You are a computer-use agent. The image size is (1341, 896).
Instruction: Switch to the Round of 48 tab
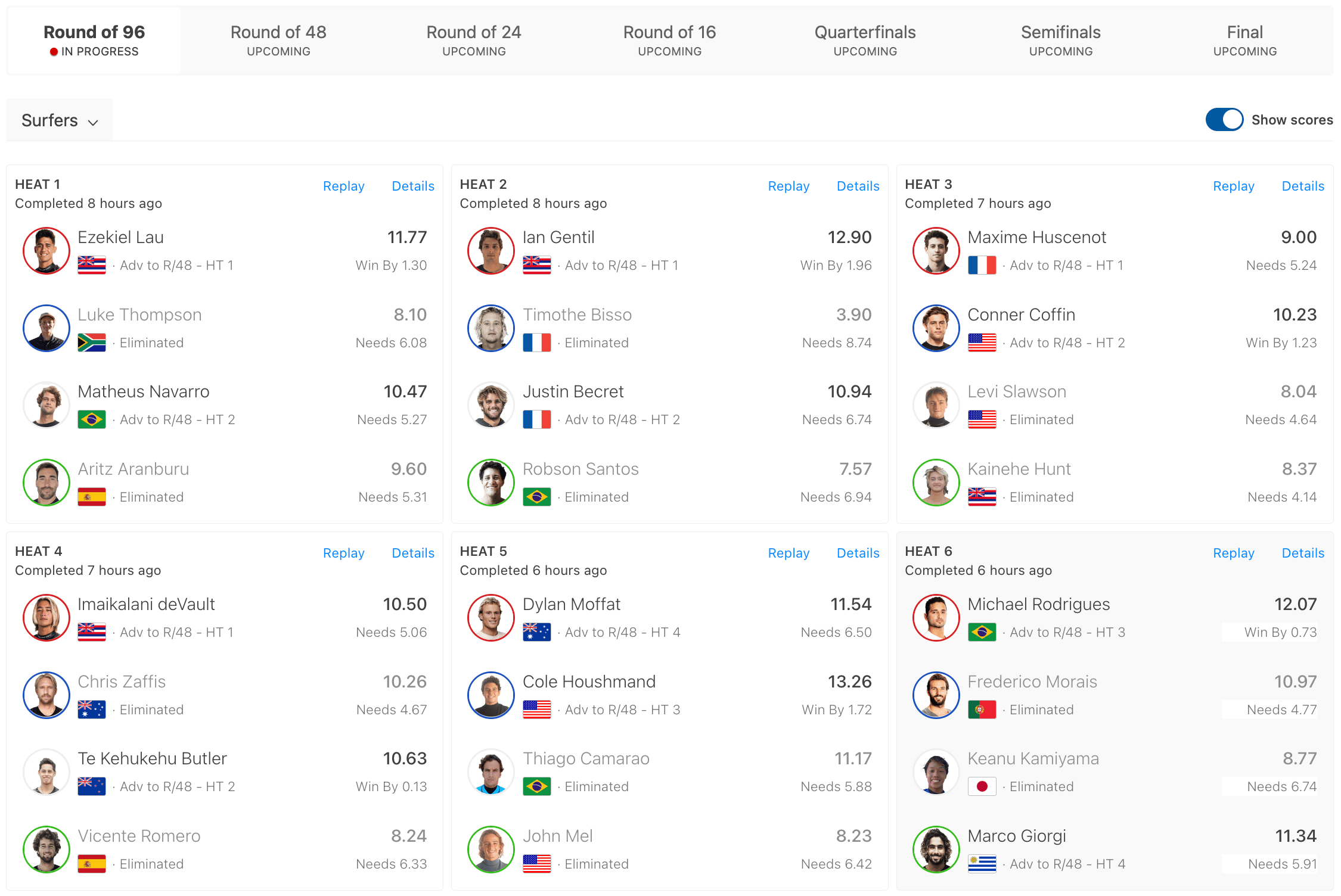coord(278,41)
